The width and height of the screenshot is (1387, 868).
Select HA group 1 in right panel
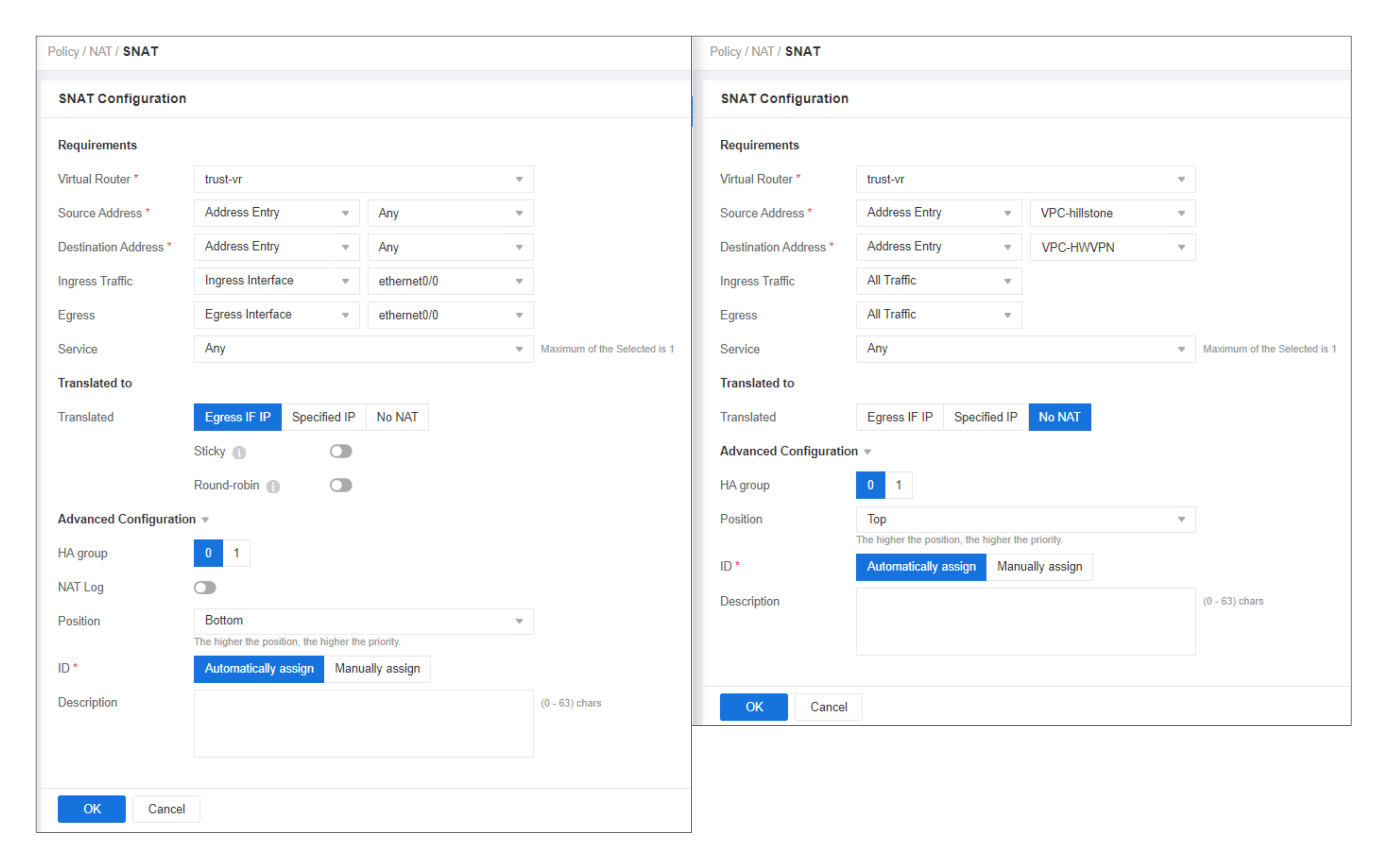point(898,485)
